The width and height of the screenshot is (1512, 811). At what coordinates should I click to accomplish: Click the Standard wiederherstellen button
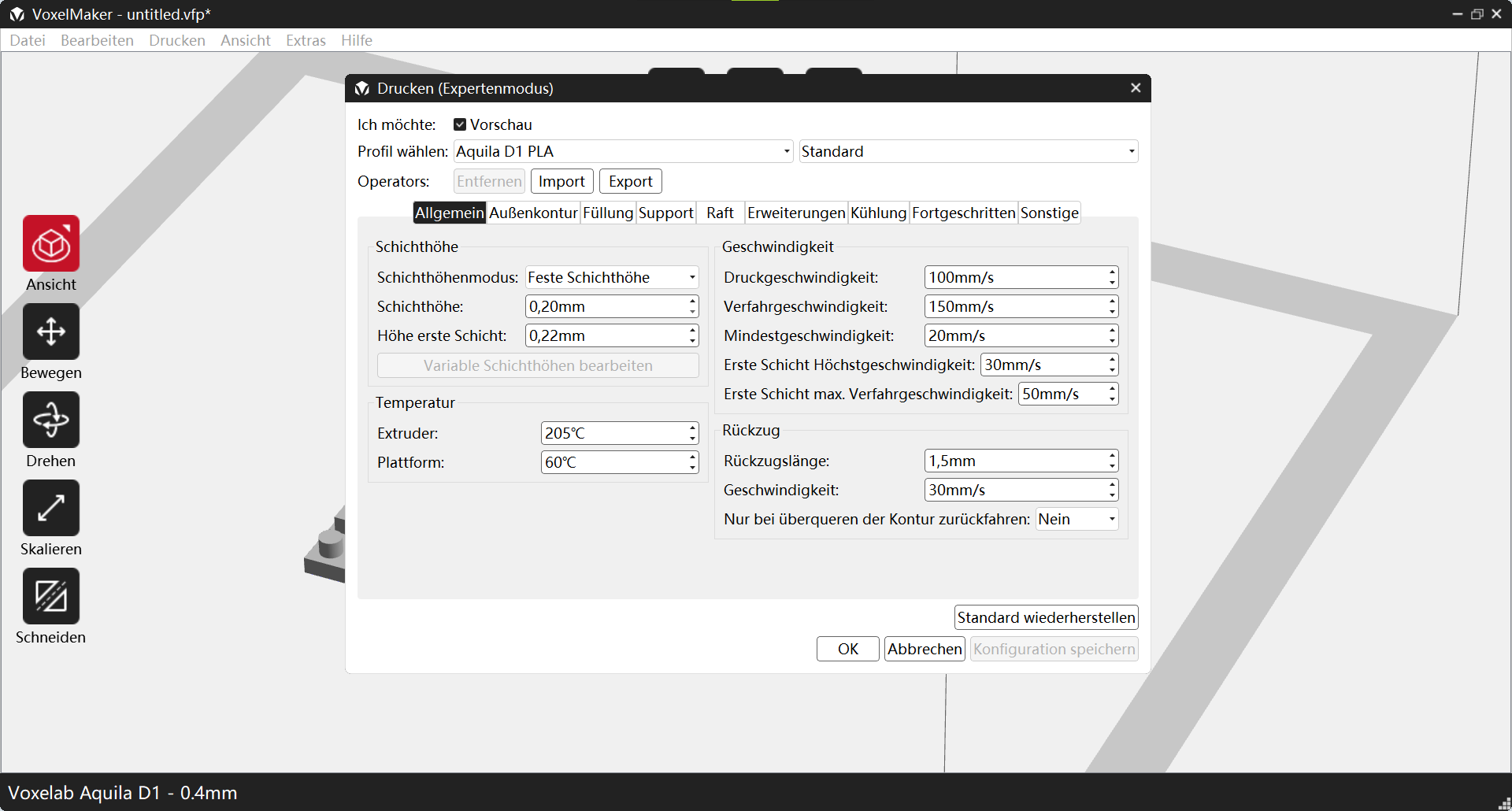pyautogui.click(x=1046, y=617)
